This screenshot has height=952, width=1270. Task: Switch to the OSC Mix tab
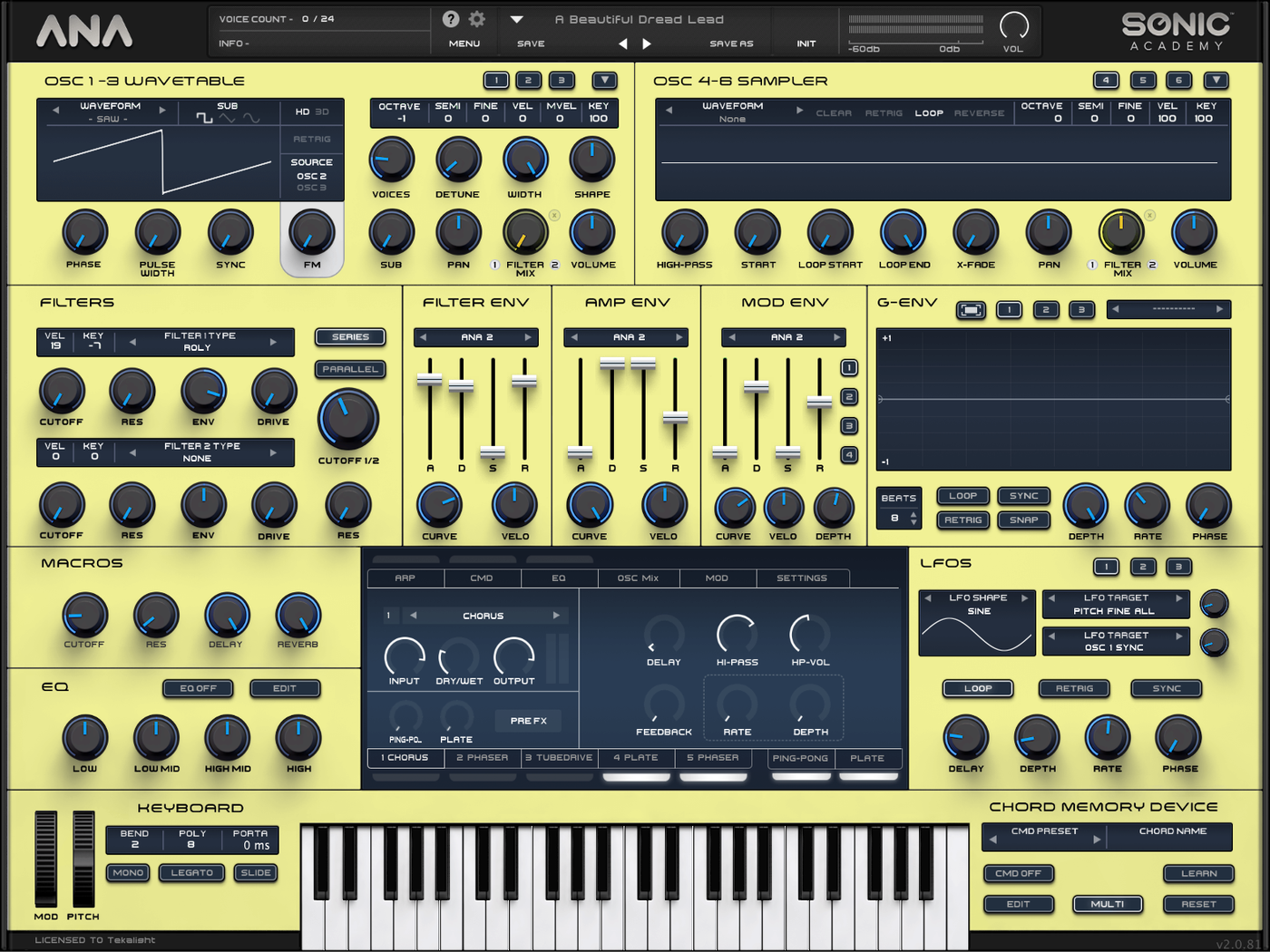[x=639, y=578]
